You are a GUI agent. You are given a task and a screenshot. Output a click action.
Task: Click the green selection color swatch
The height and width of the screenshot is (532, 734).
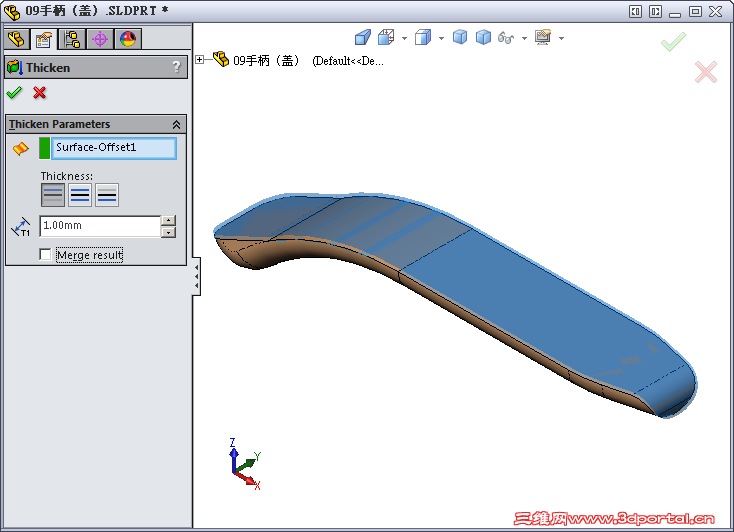click(x=44, y=148)
